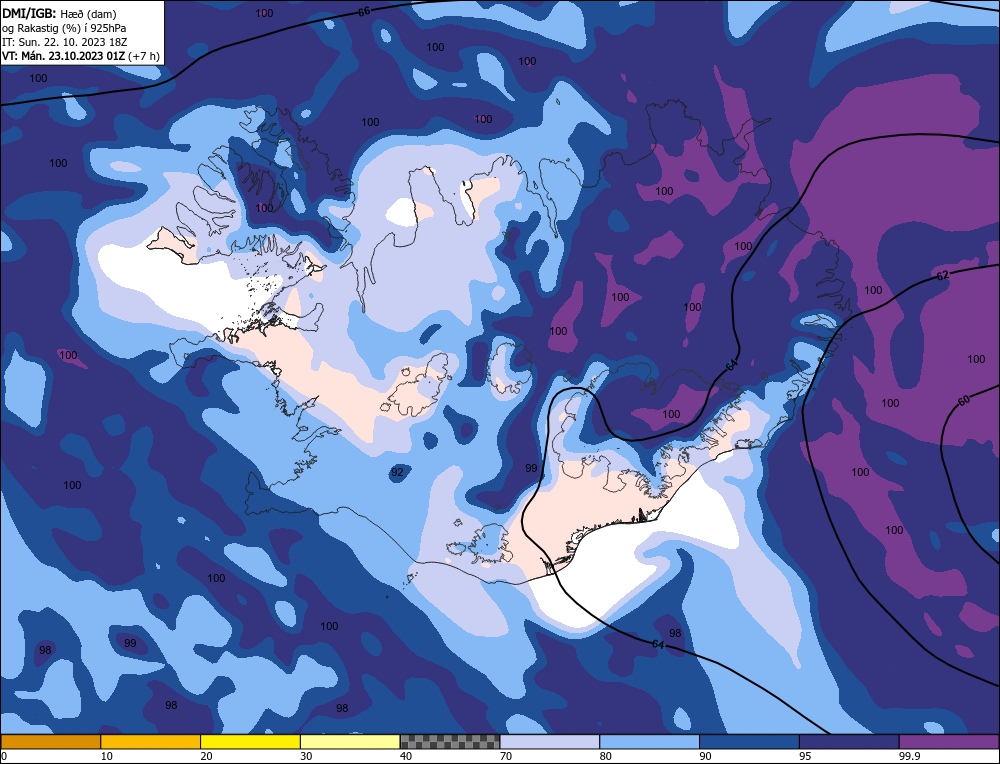Image resolution: width=1000 pixels, height=764 pixels.
Task: Click the '62' contour line label
Action: pyautogui.click(x=943, y=275)
